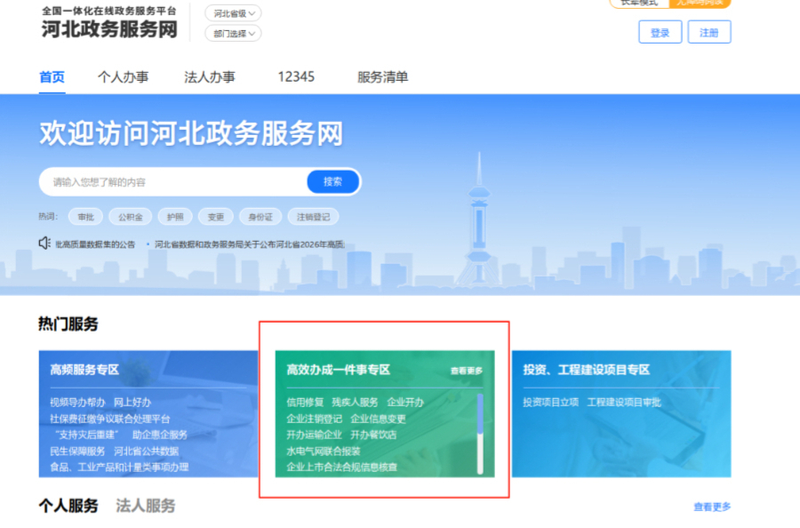Expand the 河北省级 region dropdown
Viewport: 800px width, 528px height.
233,13
